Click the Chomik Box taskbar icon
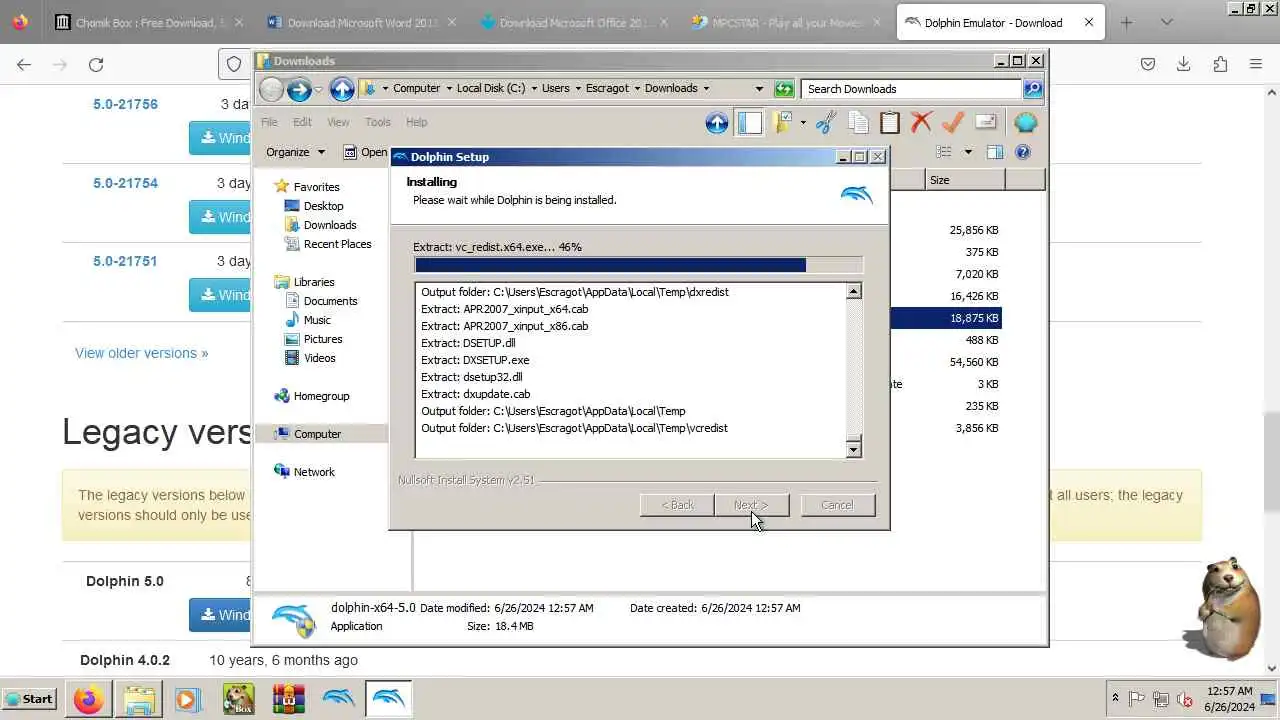1280x720 pixels. (238, 699)
